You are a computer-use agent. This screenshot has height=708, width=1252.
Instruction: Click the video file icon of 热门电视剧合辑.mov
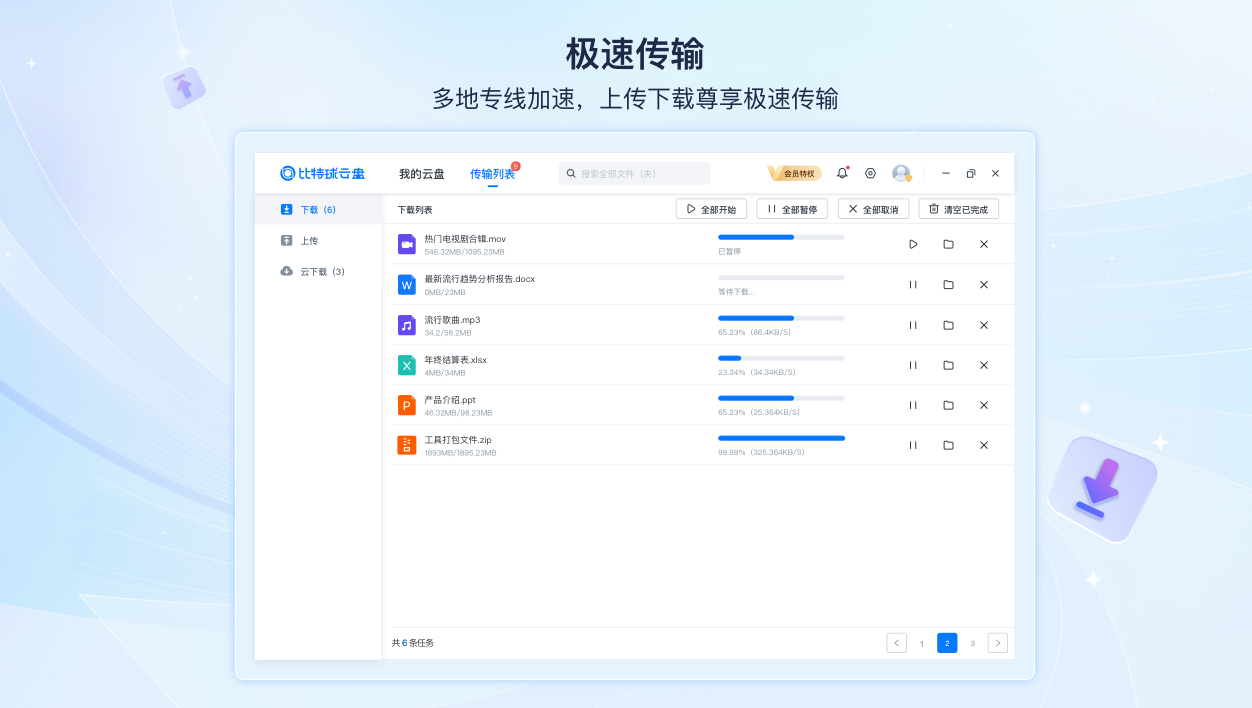[407, 244]
